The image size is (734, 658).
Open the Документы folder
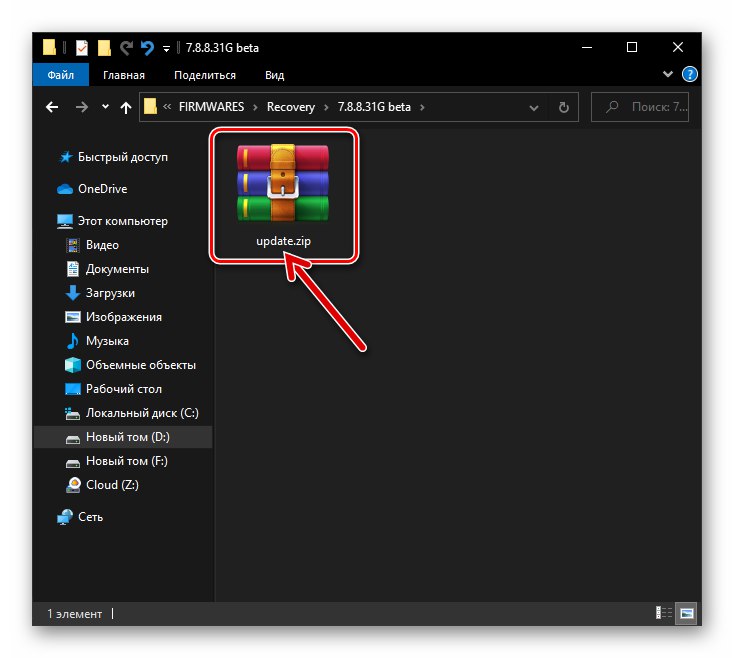pyautogui.click(x=117, y=269)
